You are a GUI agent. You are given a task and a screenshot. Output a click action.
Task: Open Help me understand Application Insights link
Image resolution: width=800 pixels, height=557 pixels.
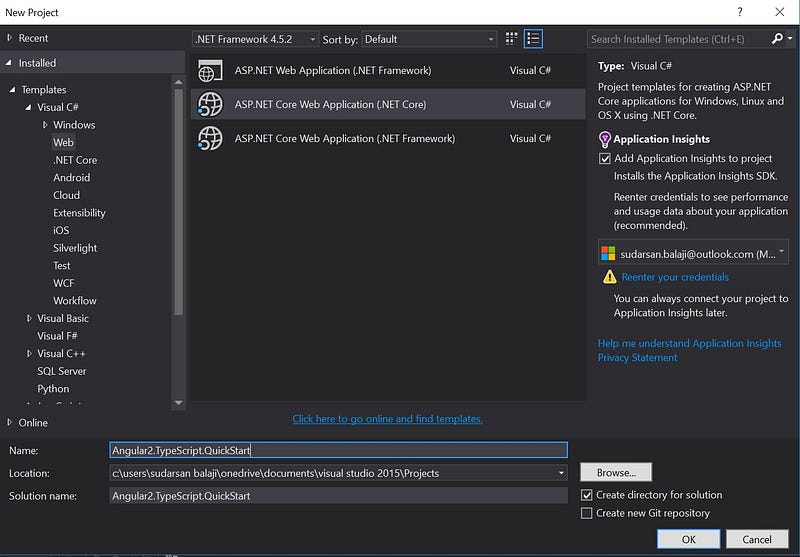[x=689, y=343]
